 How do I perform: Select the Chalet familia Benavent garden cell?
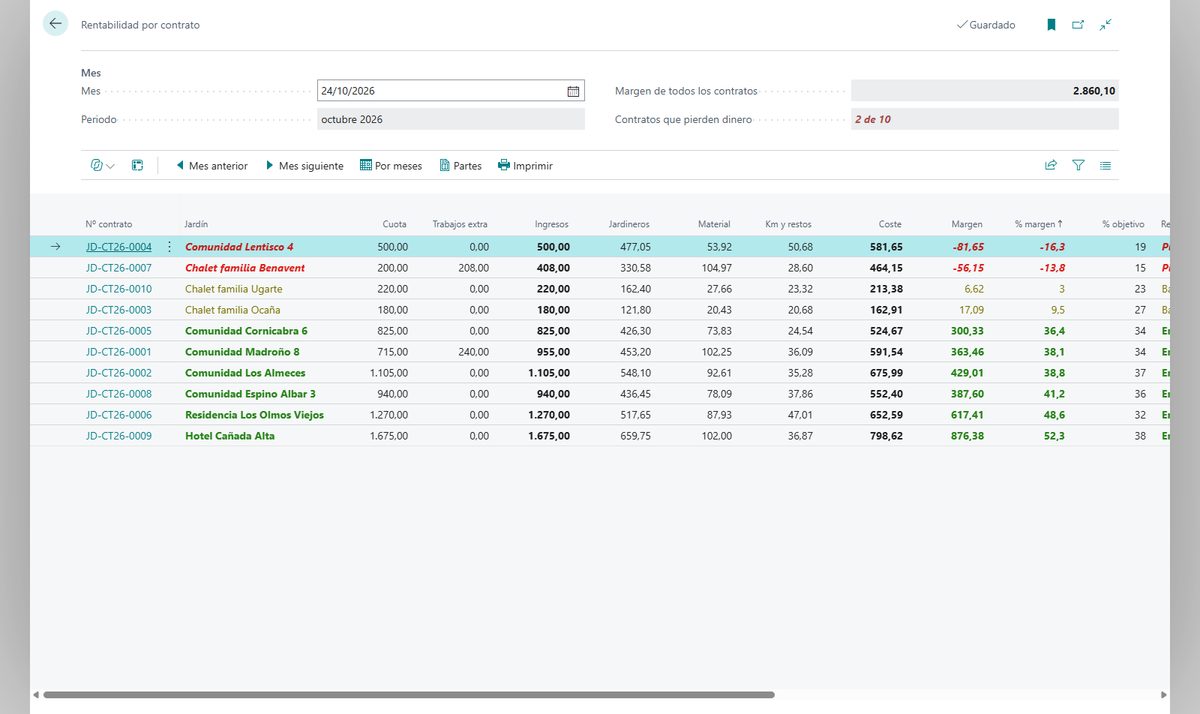tap(245, 268)
